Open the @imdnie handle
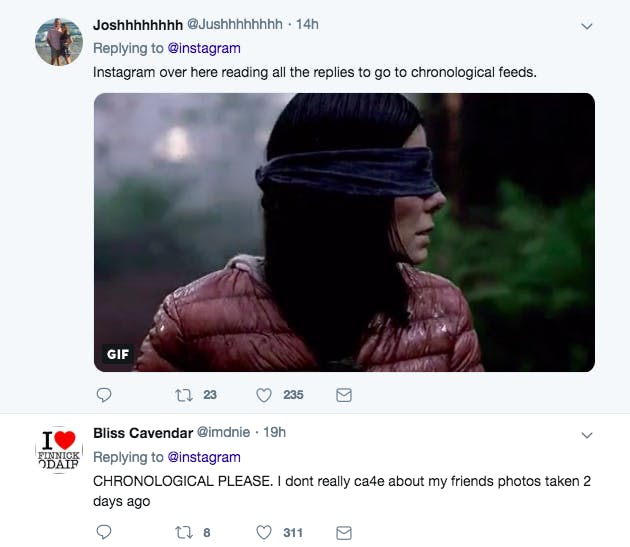Screen dimensions: 630x547 click(x=223, y=432)
